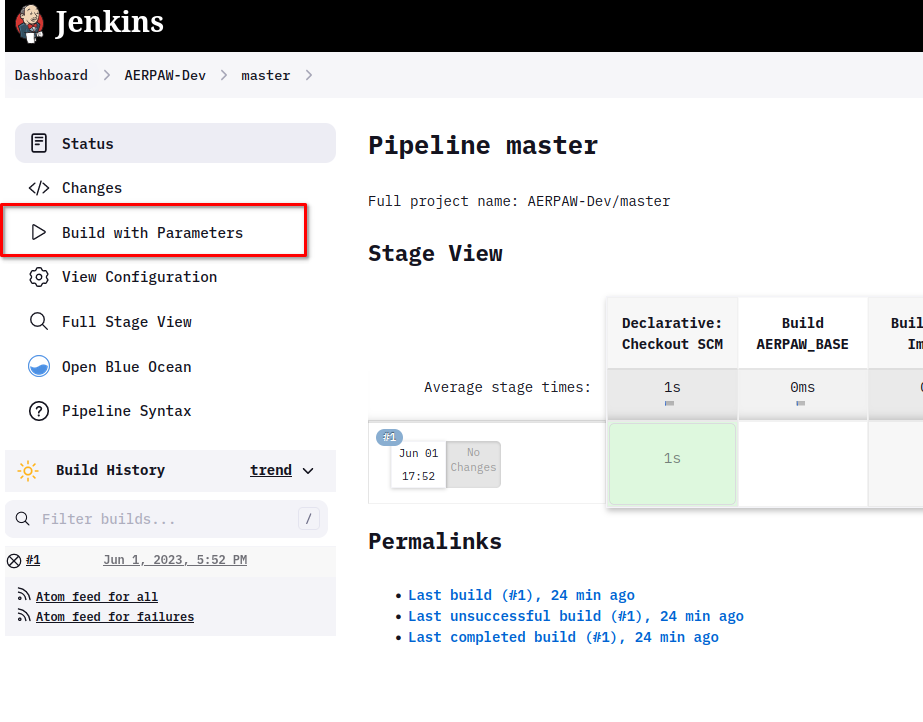
Task: Click progress bar under 0ms average time
Action: (801, 403)
